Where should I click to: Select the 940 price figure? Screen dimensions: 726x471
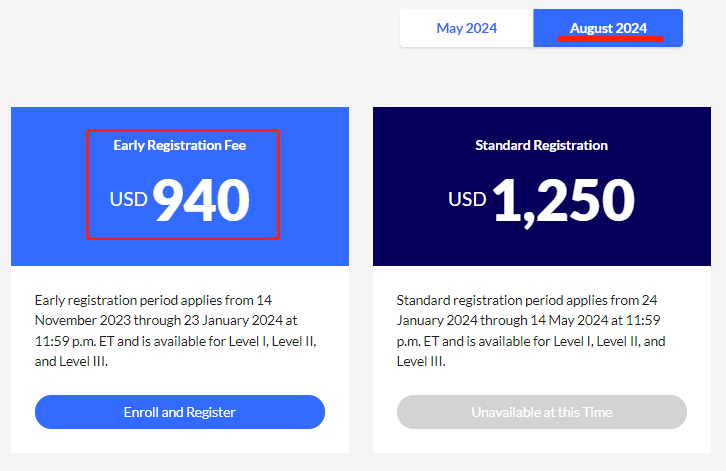[x=201, y=200]
